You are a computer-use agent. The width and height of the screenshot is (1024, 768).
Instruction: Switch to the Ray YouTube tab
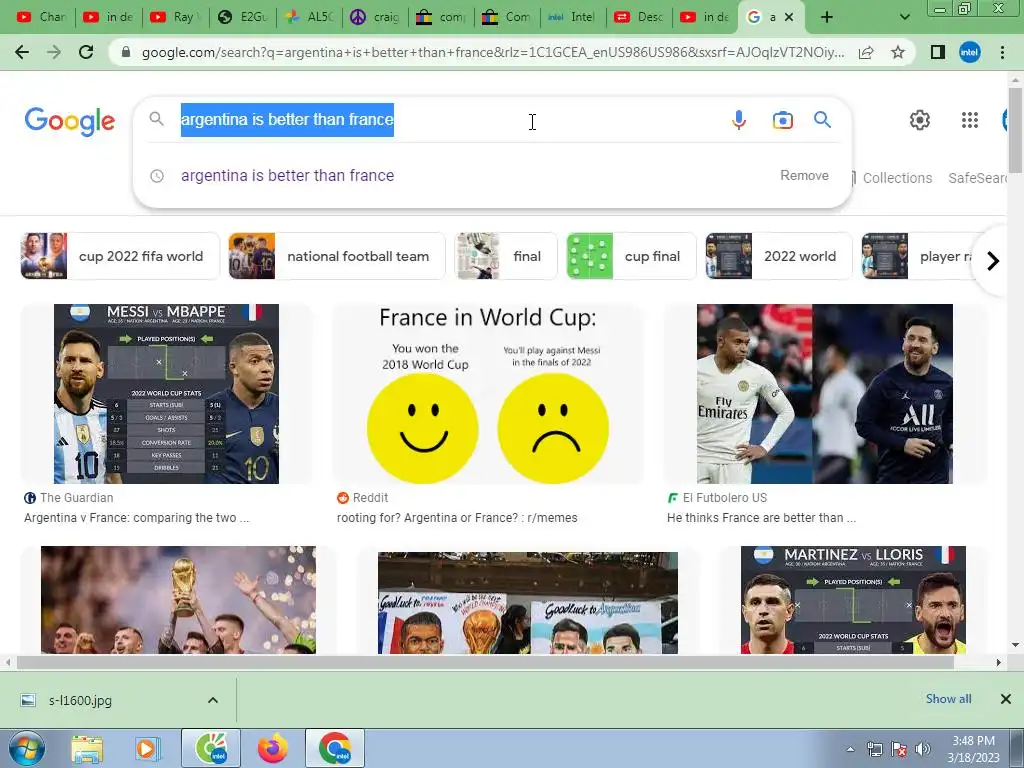coord(175,17)
